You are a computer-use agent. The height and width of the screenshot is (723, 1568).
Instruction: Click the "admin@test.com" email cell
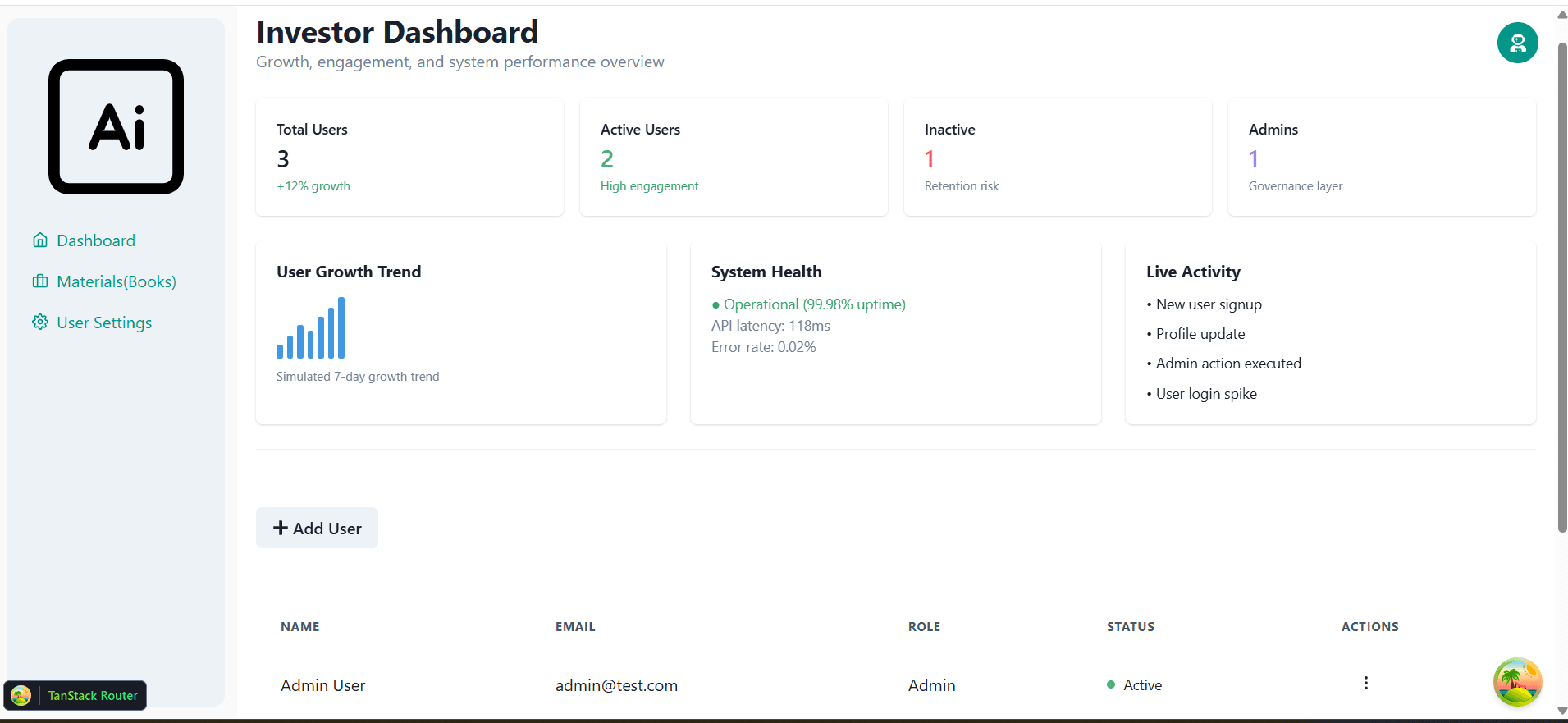click(x=616, y=685)
